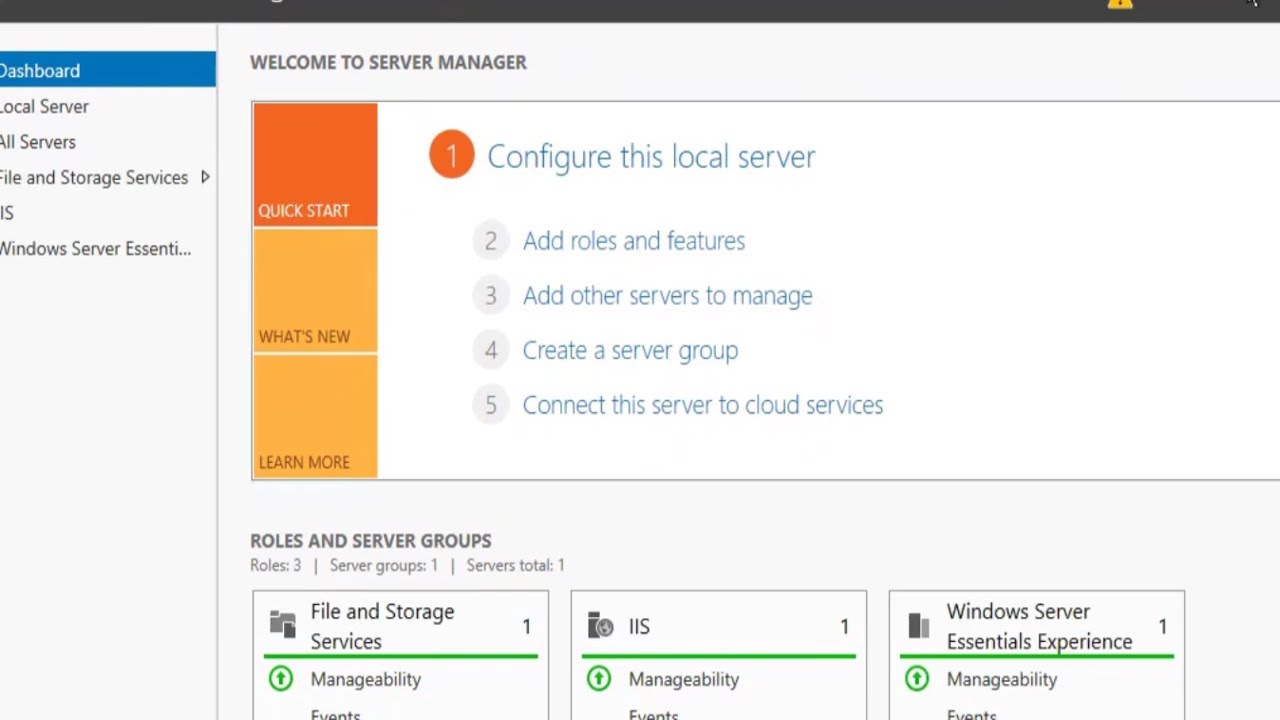Open Windows Server Essentials Experience tile title

click(1039, 626)
